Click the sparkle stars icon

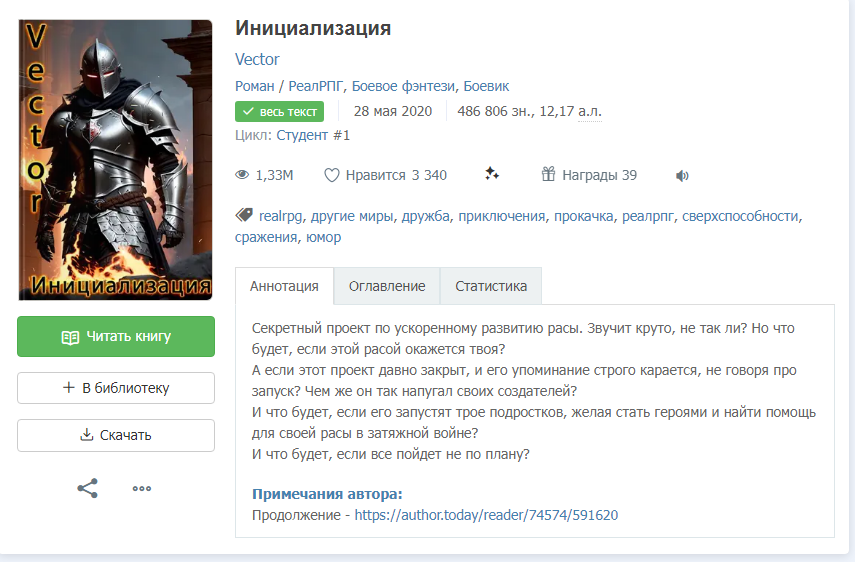(x=492, y=174)
